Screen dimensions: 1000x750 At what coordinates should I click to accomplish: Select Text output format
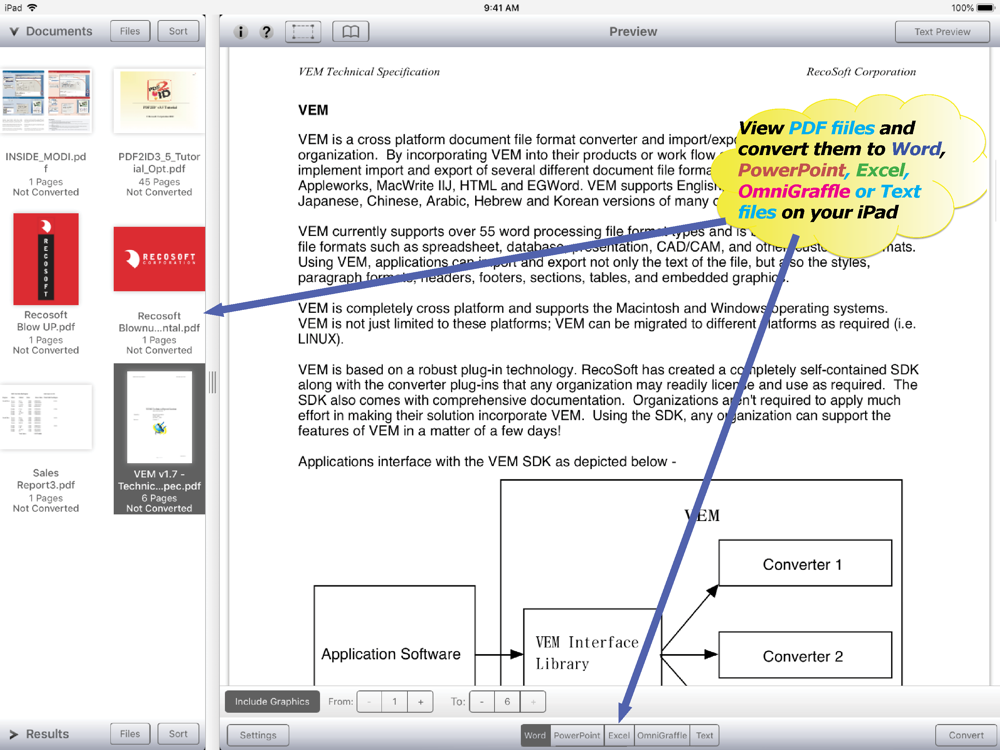[x=705, y=735]
